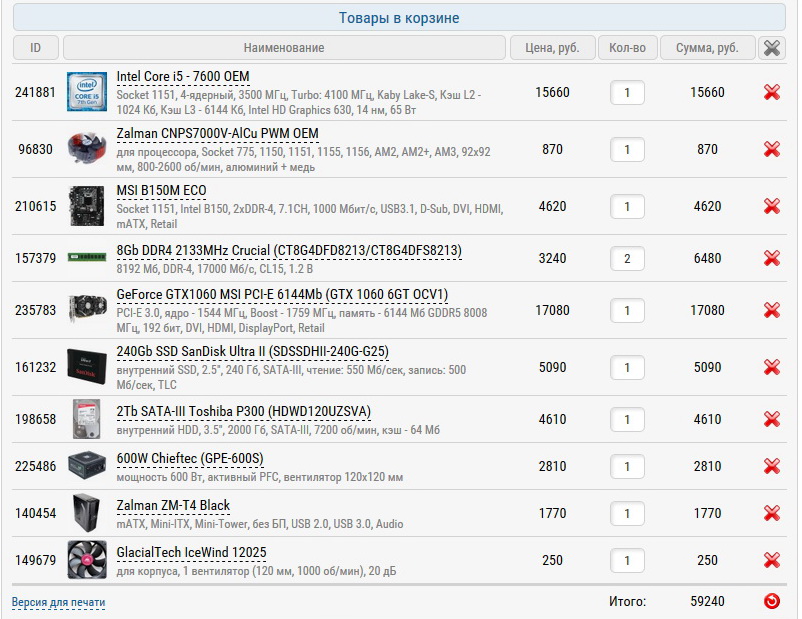Open 2Tb SATA-III Toshiba P300 link

243,411
